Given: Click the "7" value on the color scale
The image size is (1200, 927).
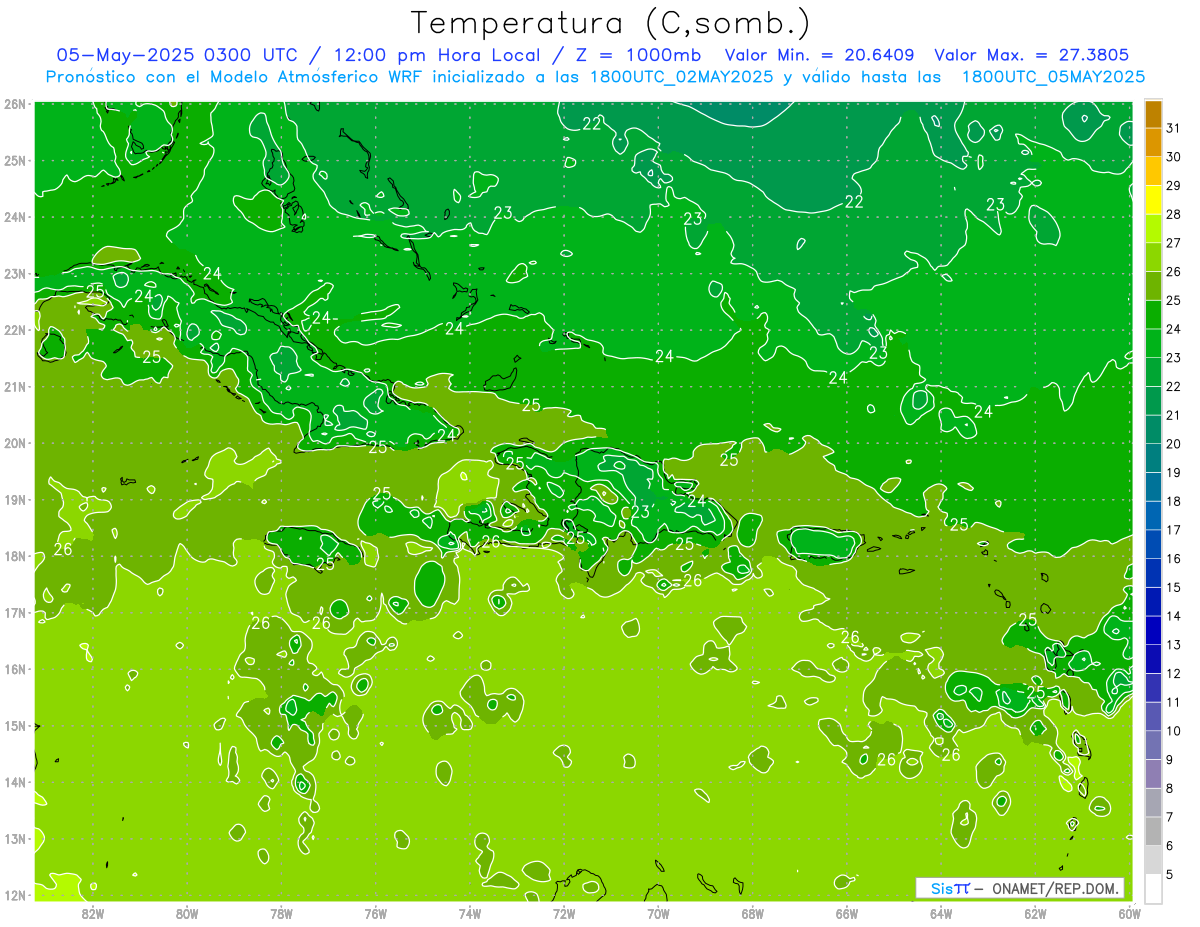Looking at the screenshot, I should tap(1170, 816).
